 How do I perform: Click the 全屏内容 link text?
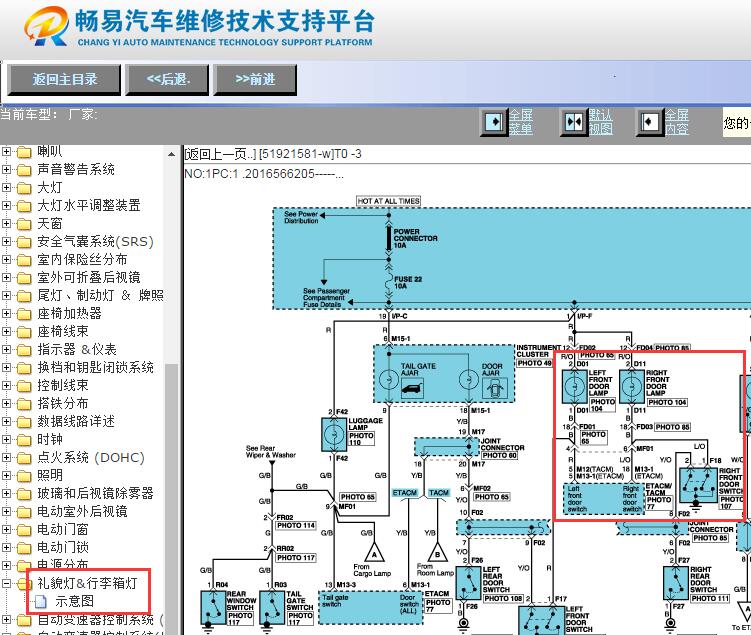tap(676, 122)
